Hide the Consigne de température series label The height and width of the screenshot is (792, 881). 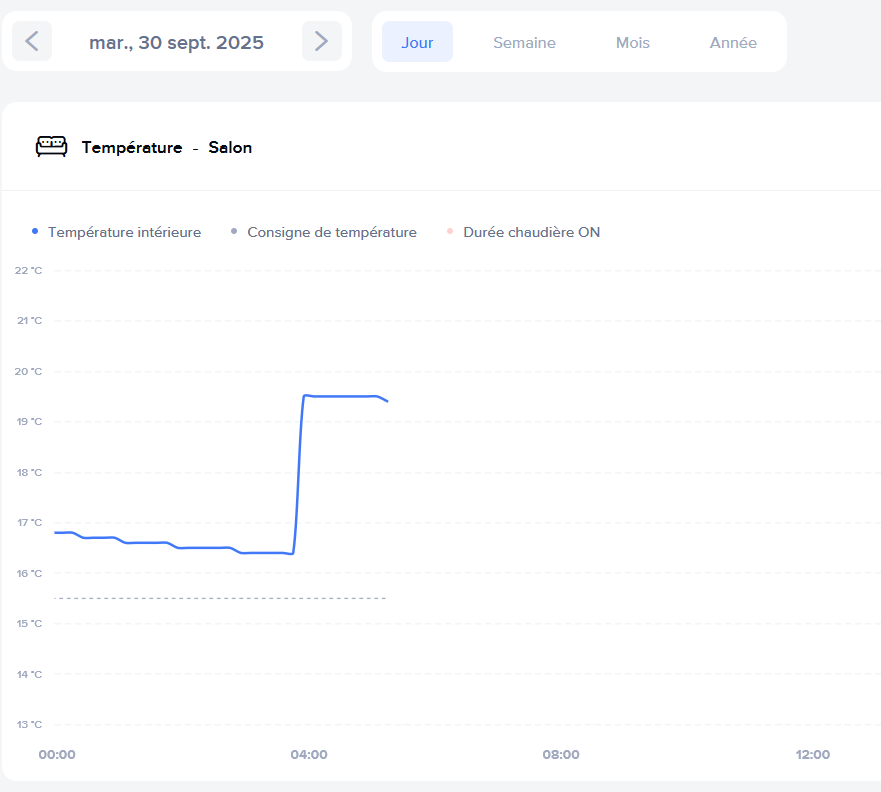click(331, 232)
